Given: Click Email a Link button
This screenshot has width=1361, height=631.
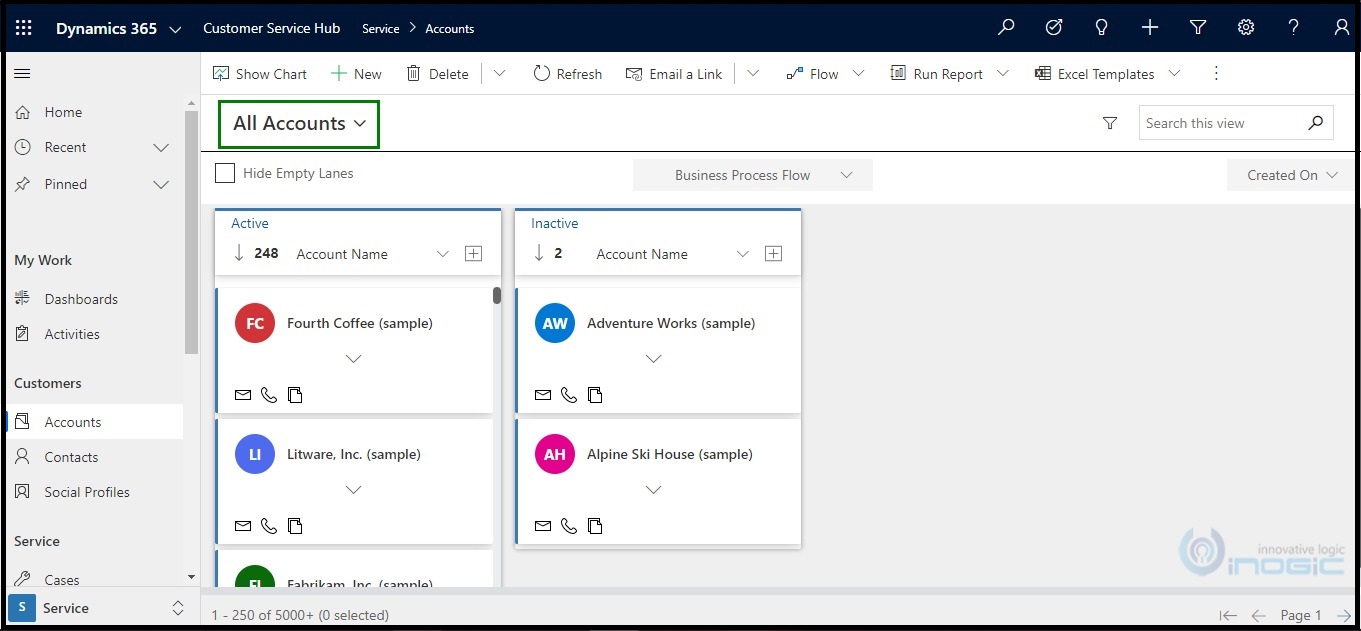Looking at the screenshot, I should [x=673, y=74].
